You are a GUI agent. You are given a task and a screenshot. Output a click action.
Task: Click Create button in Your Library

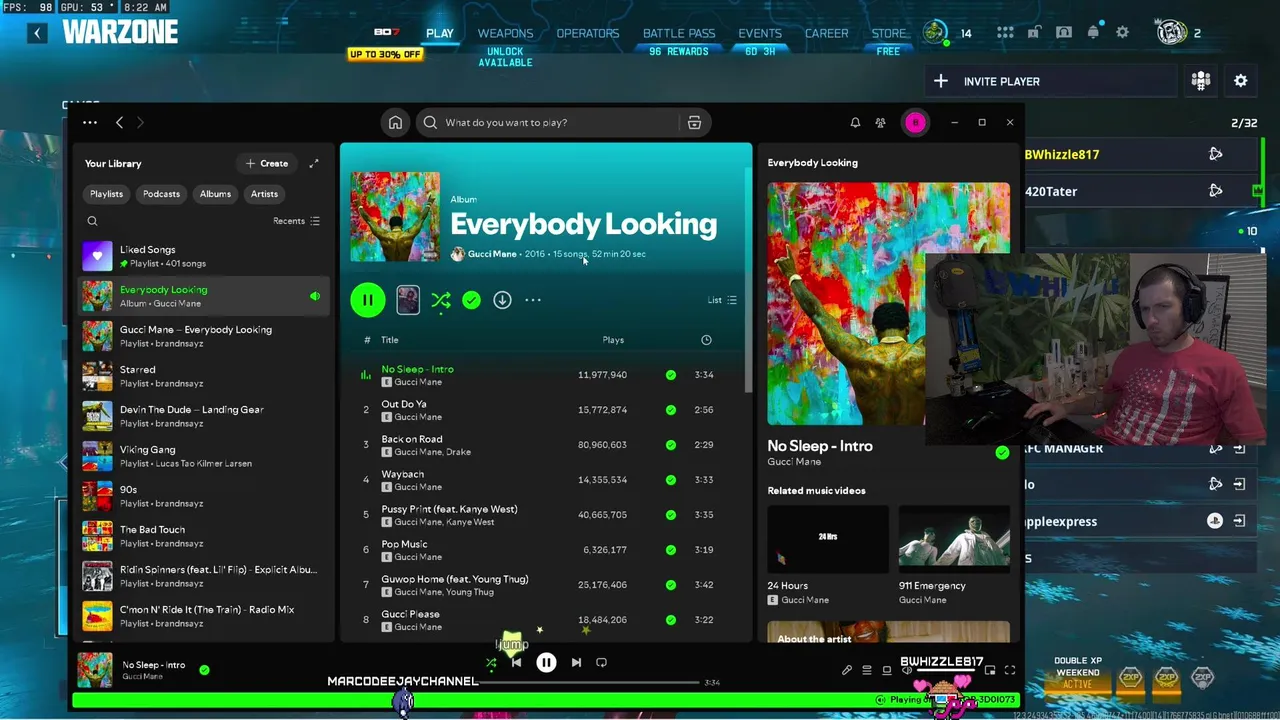click(267, 164)
